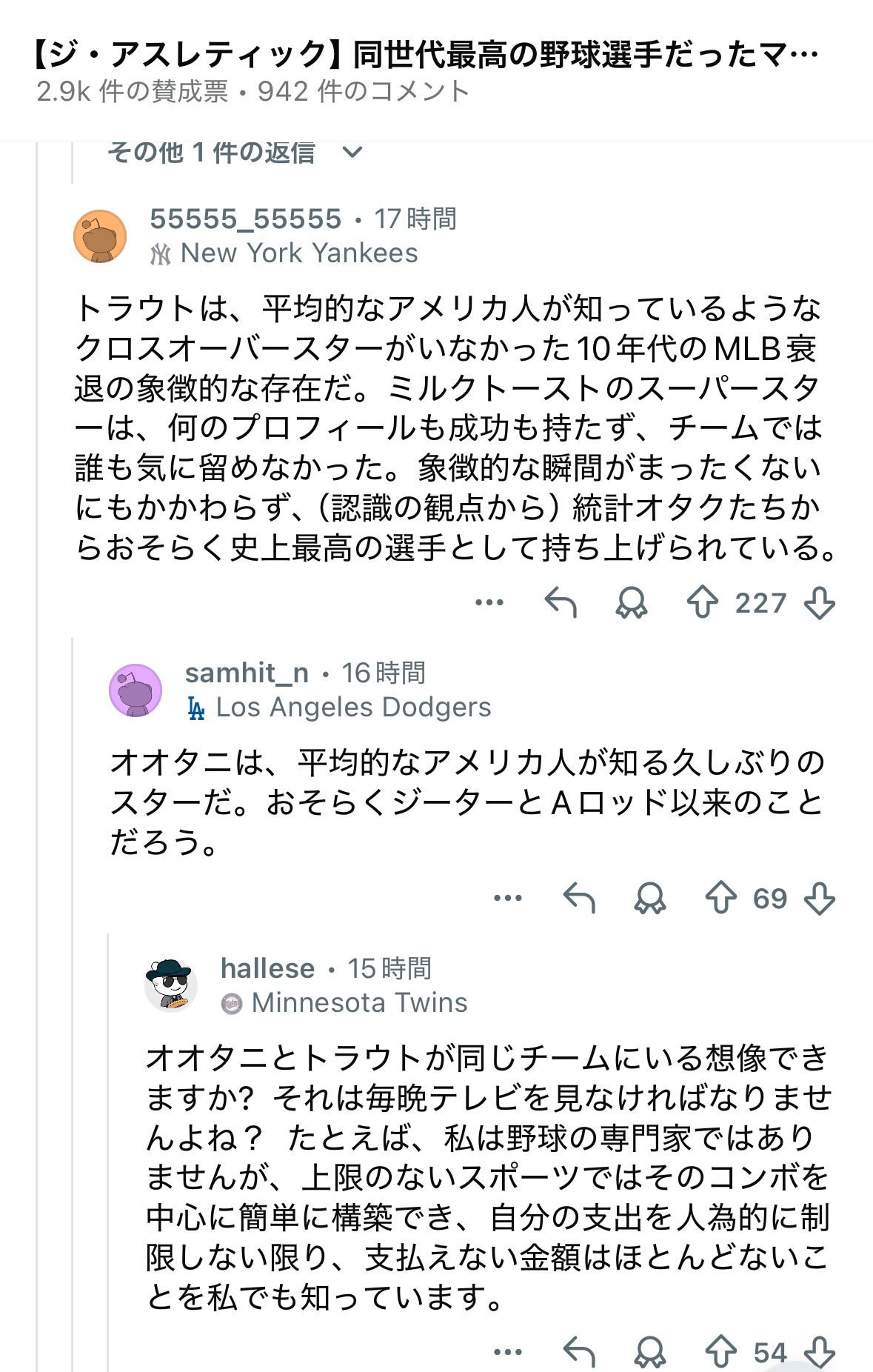Screen dimensions: 873x1372
Task: Reply to the hallese comment
Action: [579, 1353]
